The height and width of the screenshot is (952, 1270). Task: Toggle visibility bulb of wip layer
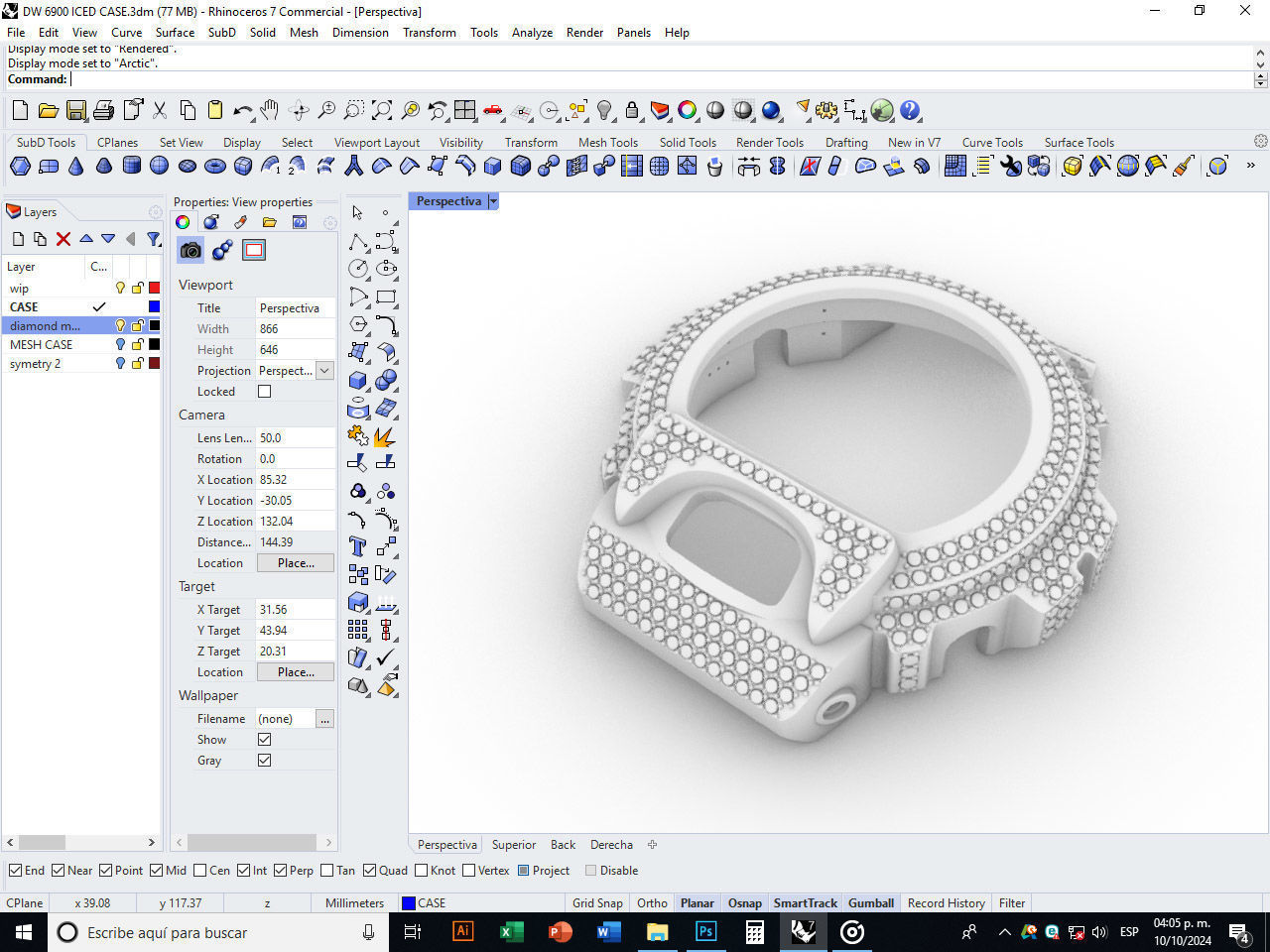coord(120,288)
